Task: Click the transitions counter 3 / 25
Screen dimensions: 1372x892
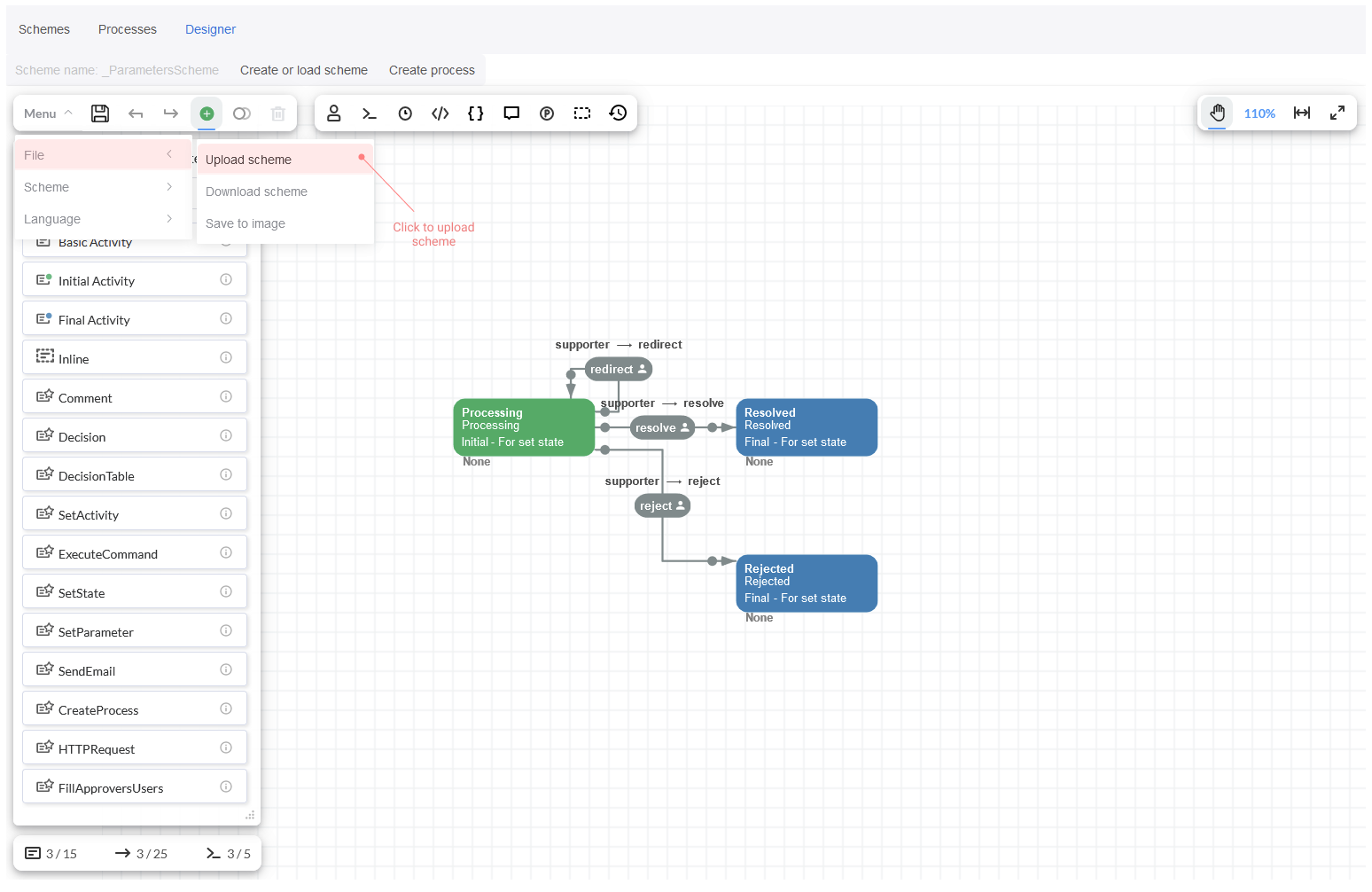Action: tap(142, 854)
